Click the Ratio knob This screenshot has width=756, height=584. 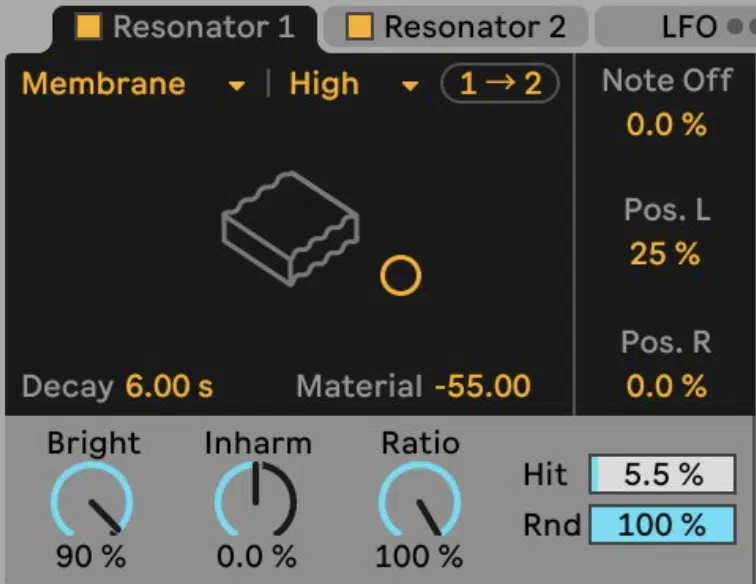419,500
